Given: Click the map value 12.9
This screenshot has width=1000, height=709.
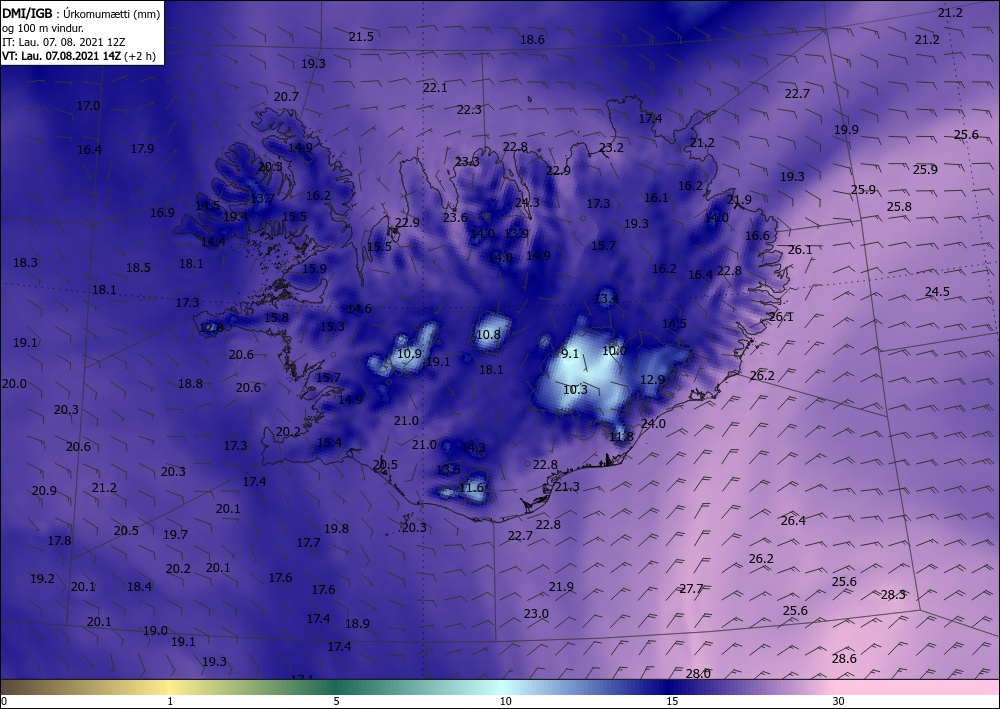Looking at the screenshot, I should pos(652,379).
